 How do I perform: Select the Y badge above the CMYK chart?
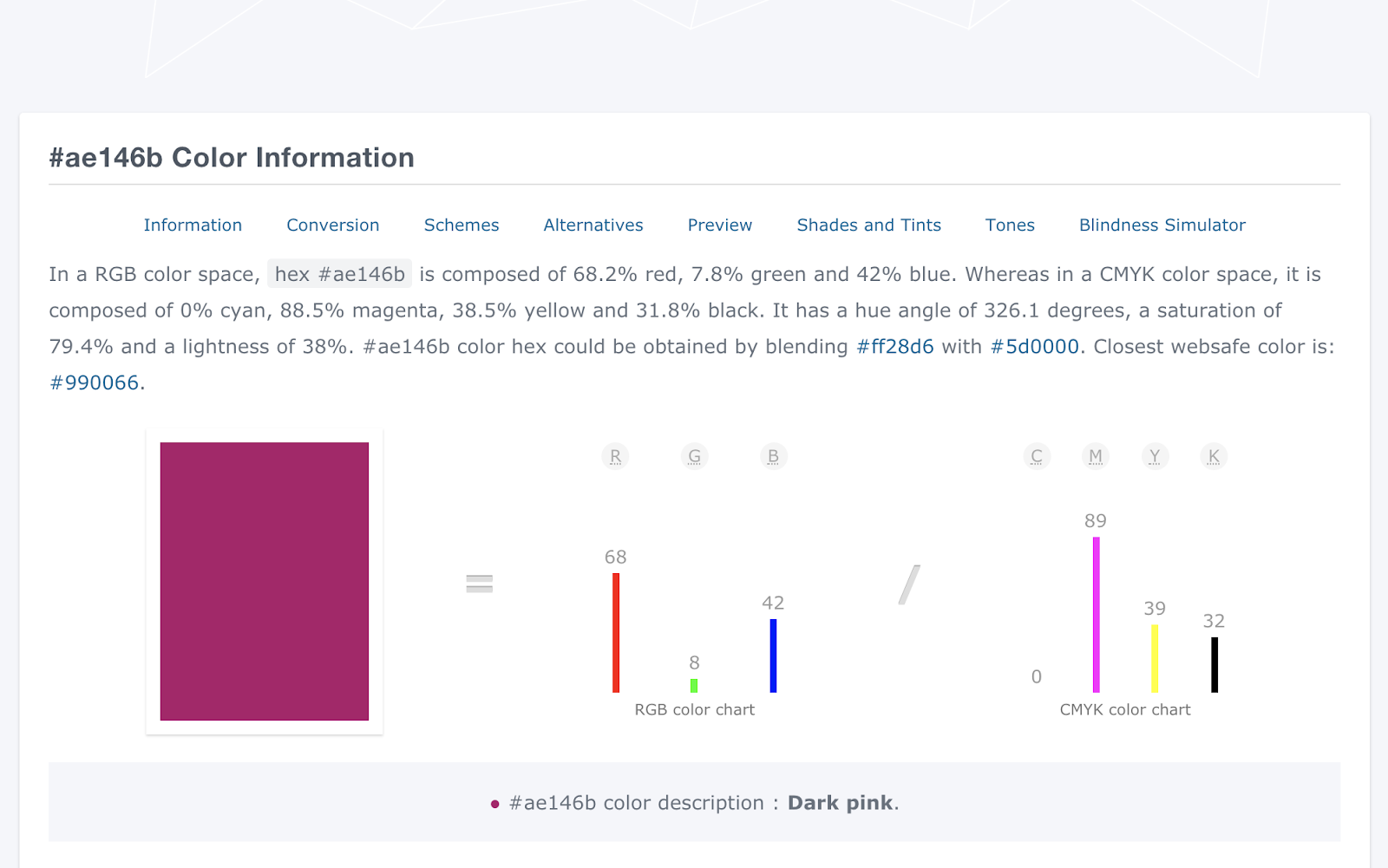coord(1155,456)
